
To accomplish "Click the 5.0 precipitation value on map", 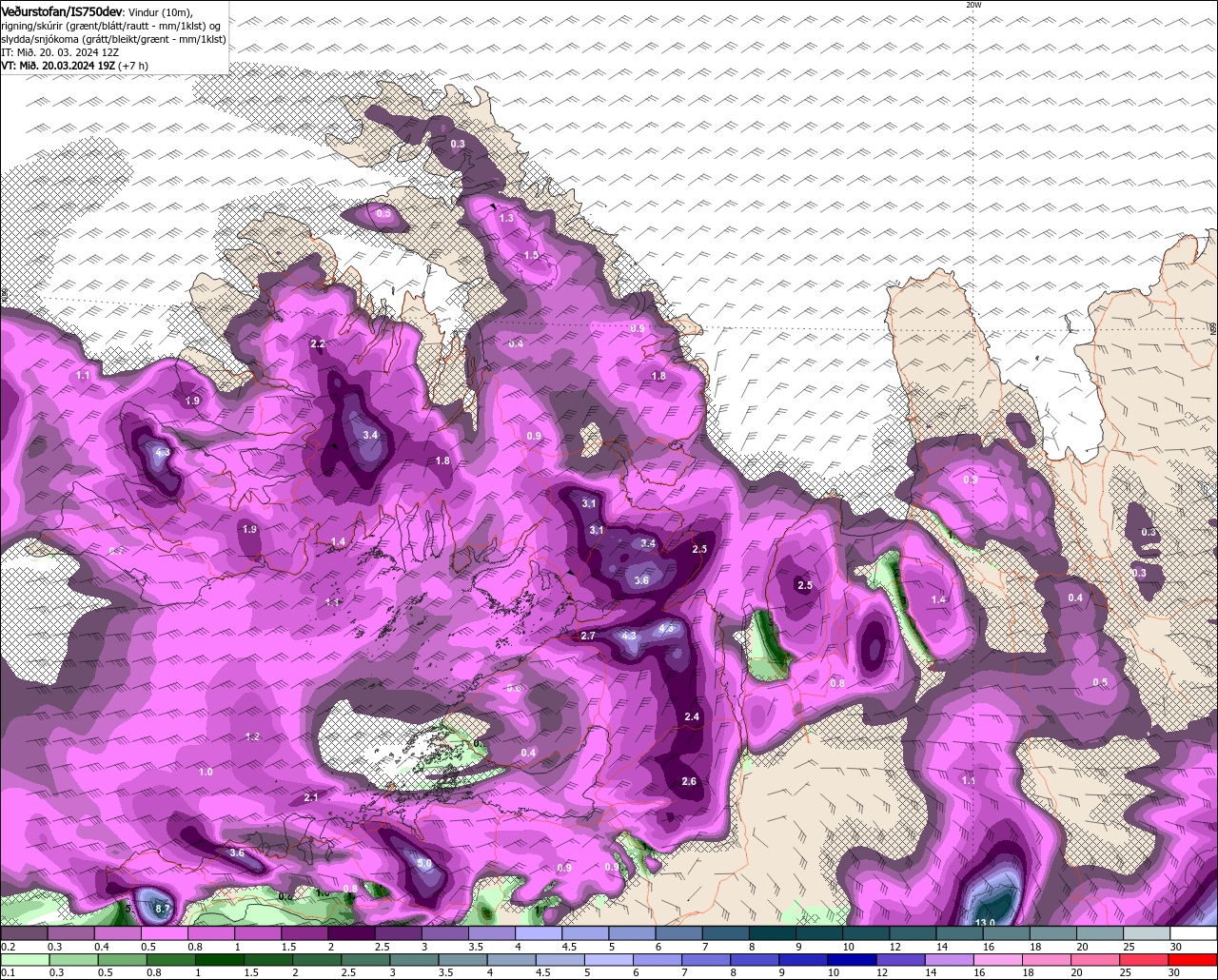I will (x=424, y=864).
